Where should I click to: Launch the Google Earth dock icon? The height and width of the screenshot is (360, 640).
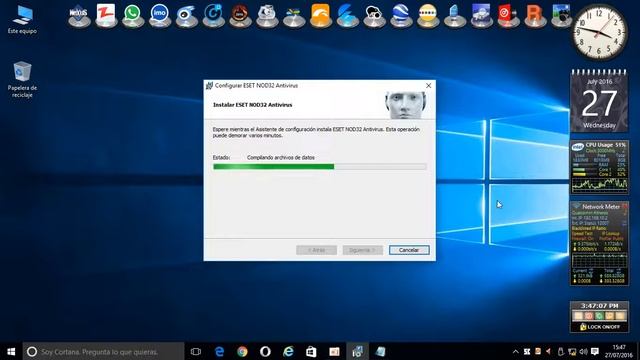click(x=401, y=16)
